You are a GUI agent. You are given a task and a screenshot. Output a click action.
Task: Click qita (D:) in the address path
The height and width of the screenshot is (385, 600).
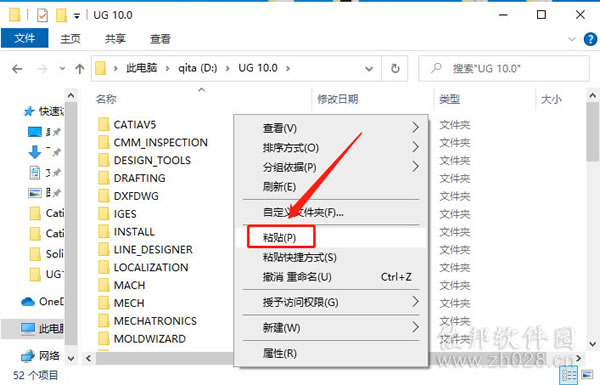click(x=197, y=68)
